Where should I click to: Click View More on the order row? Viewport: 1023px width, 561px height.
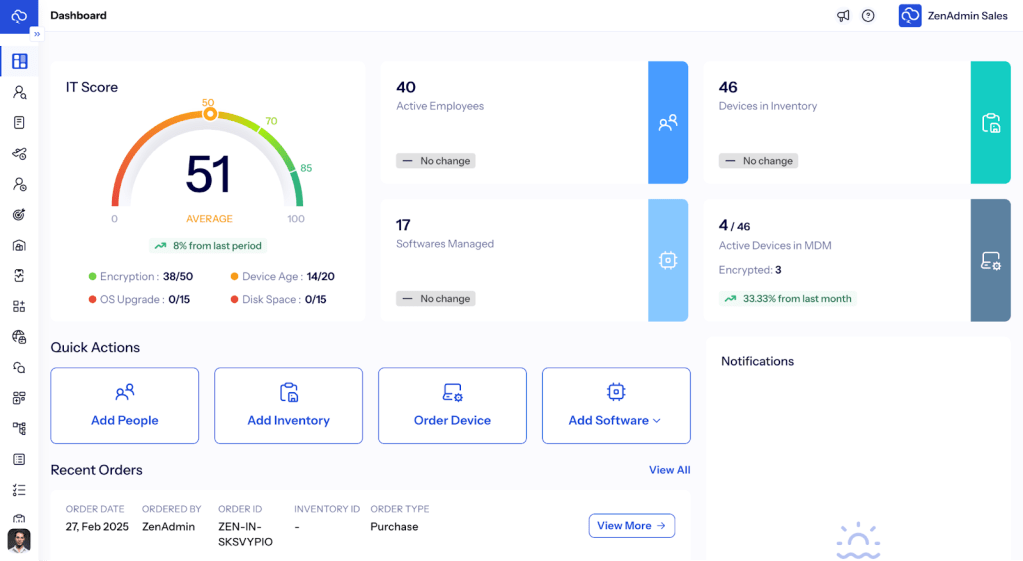tap(631, 526)
